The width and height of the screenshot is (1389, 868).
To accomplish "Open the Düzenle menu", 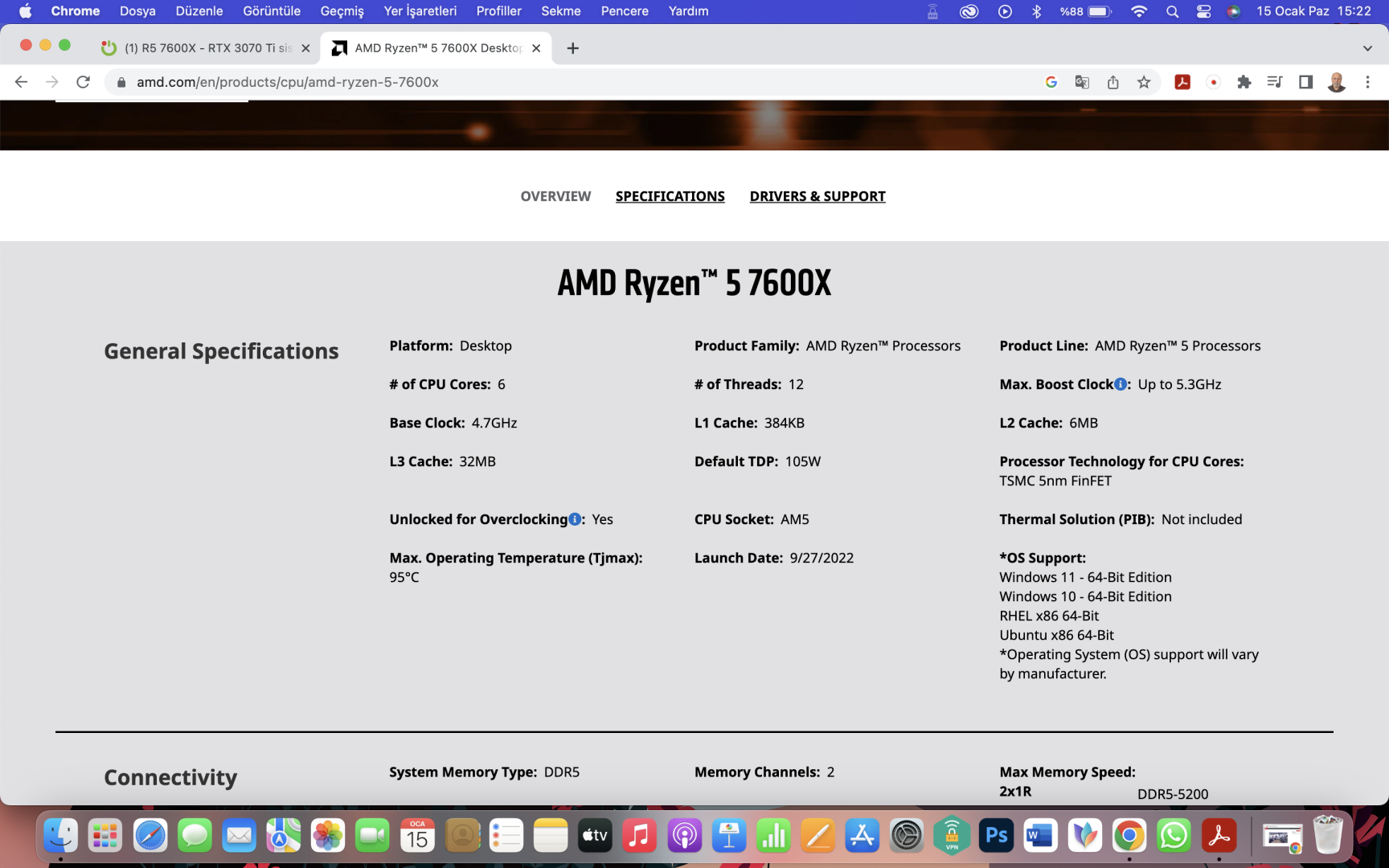I will click(199, 11).
